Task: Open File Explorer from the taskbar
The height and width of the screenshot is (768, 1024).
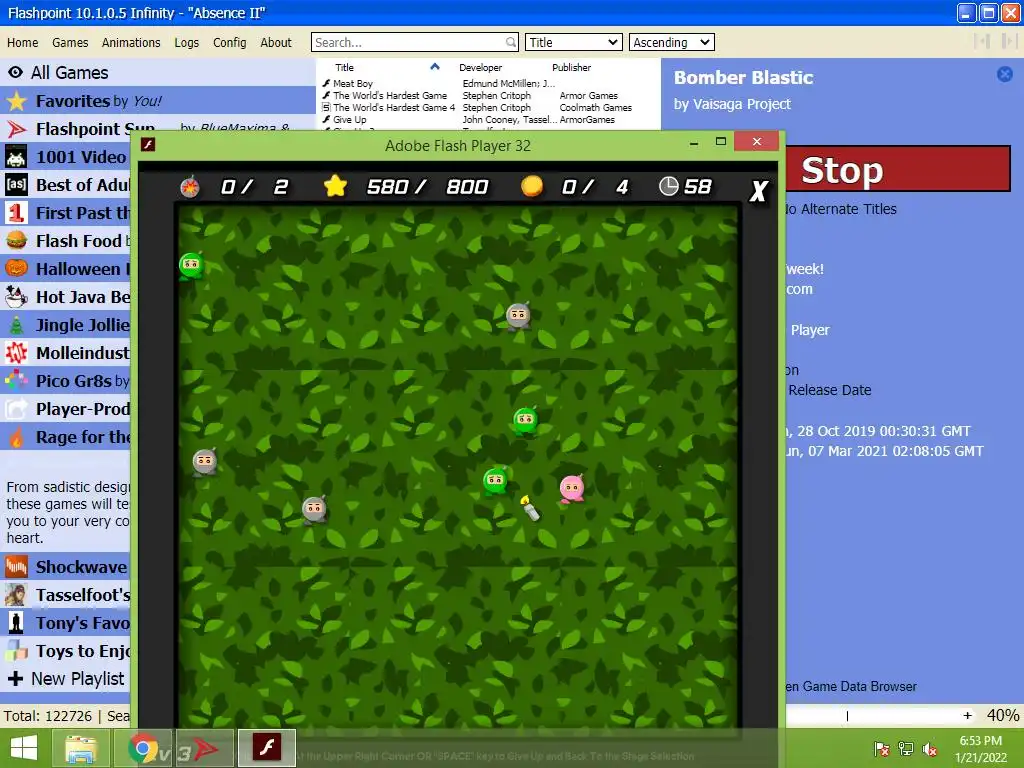Action: coord(81,748)
